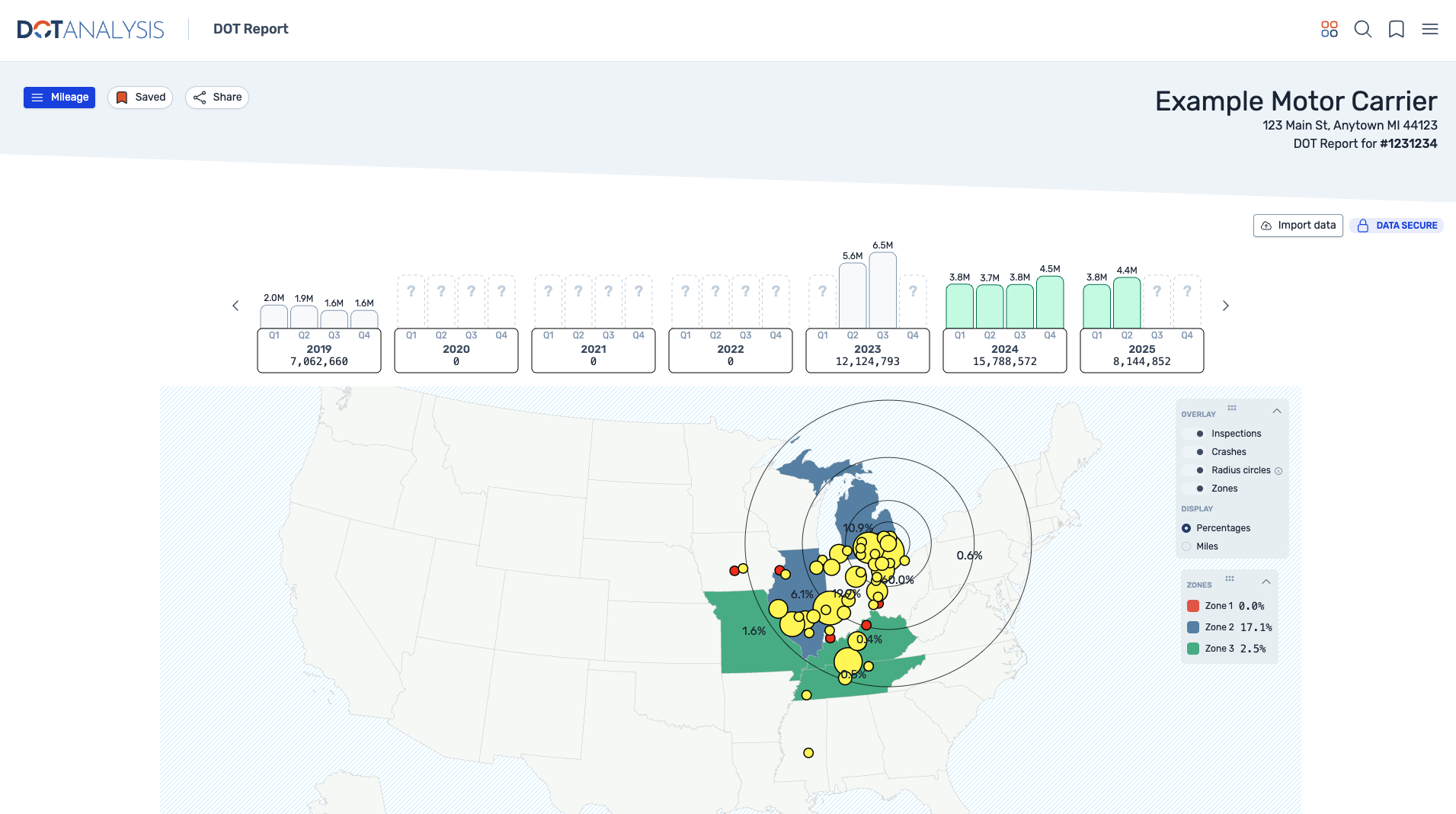
Task: Toggle the Inspections overlay switch
Action: [x=1195, y=434]
